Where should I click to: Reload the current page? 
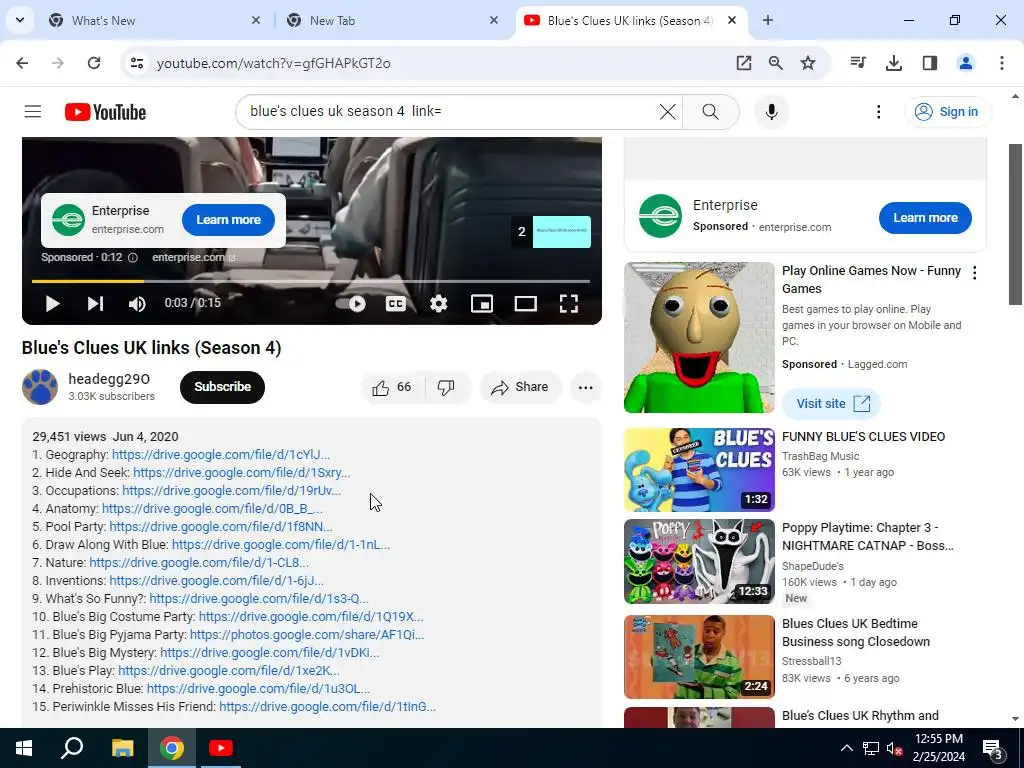(94, 63)
